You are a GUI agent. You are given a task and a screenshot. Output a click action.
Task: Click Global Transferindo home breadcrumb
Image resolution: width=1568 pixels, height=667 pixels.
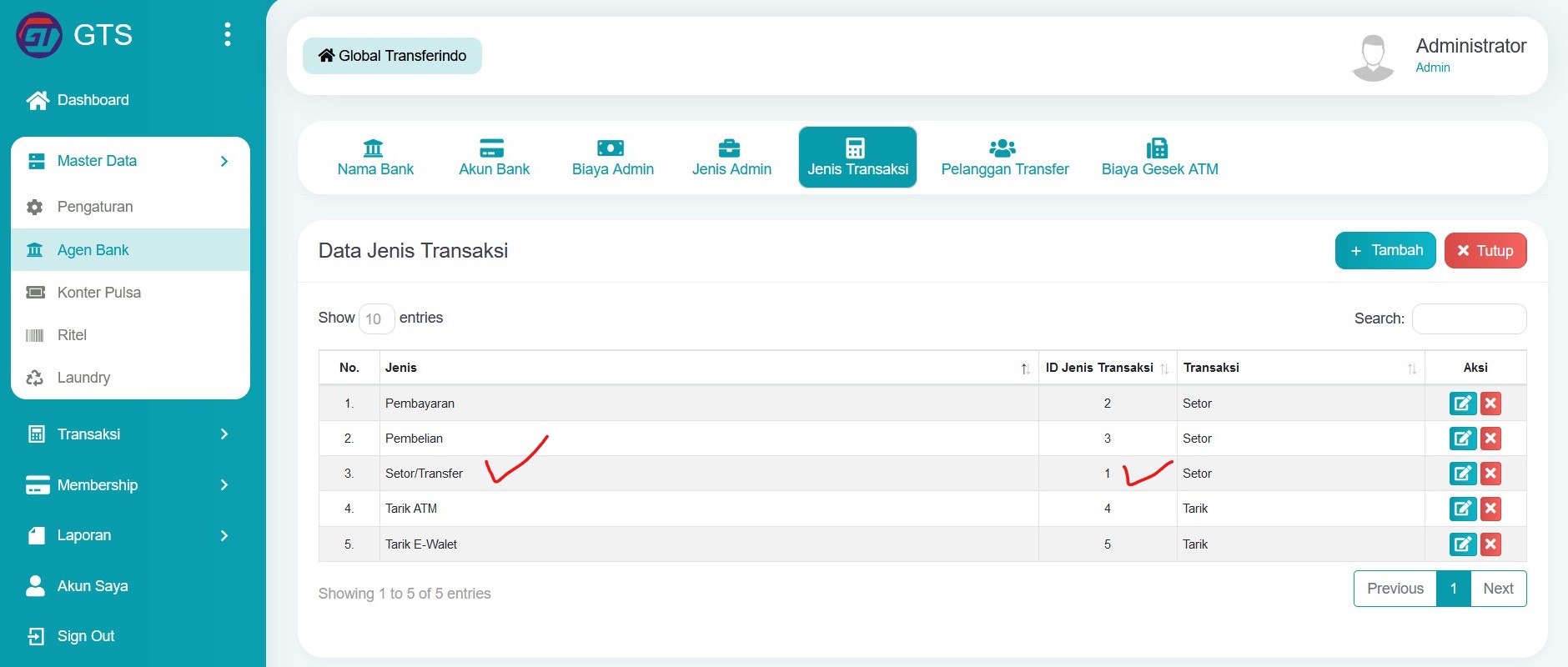tap(392, 56)
